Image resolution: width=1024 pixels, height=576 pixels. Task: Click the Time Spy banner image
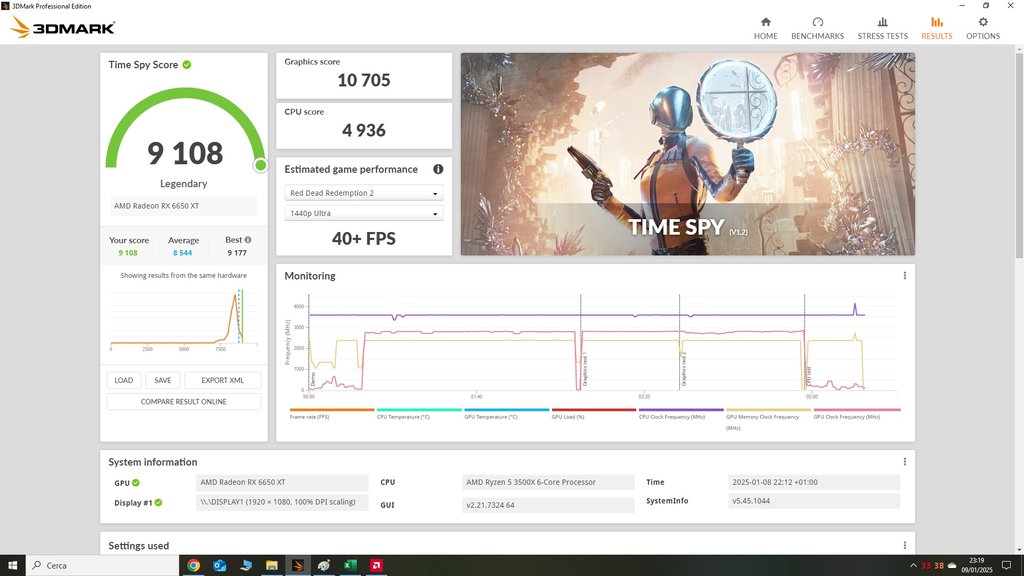pos(688,154)
